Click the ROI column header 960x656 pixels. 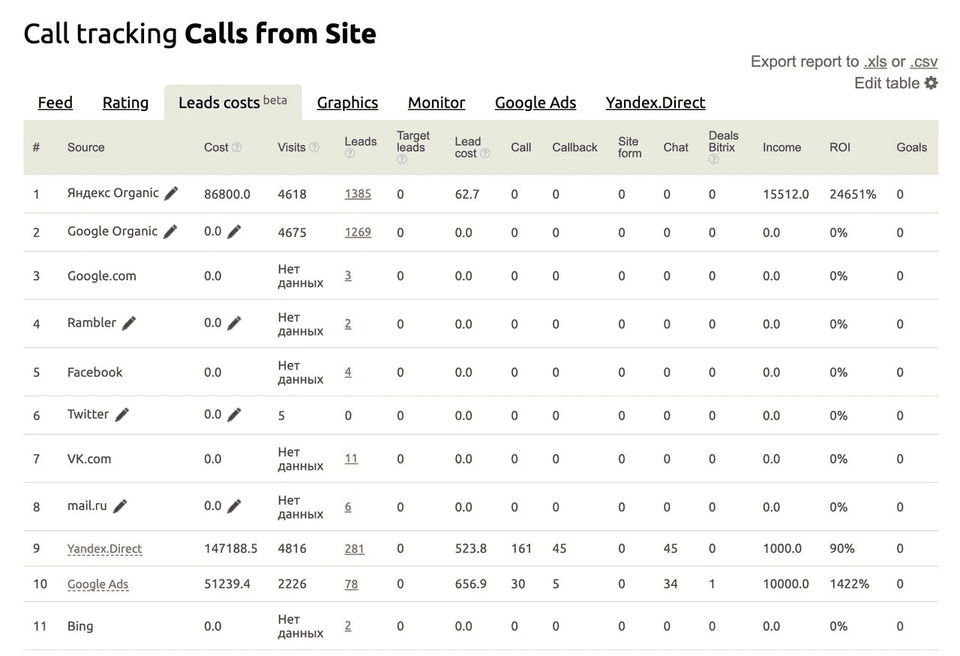tap(839, 147)
